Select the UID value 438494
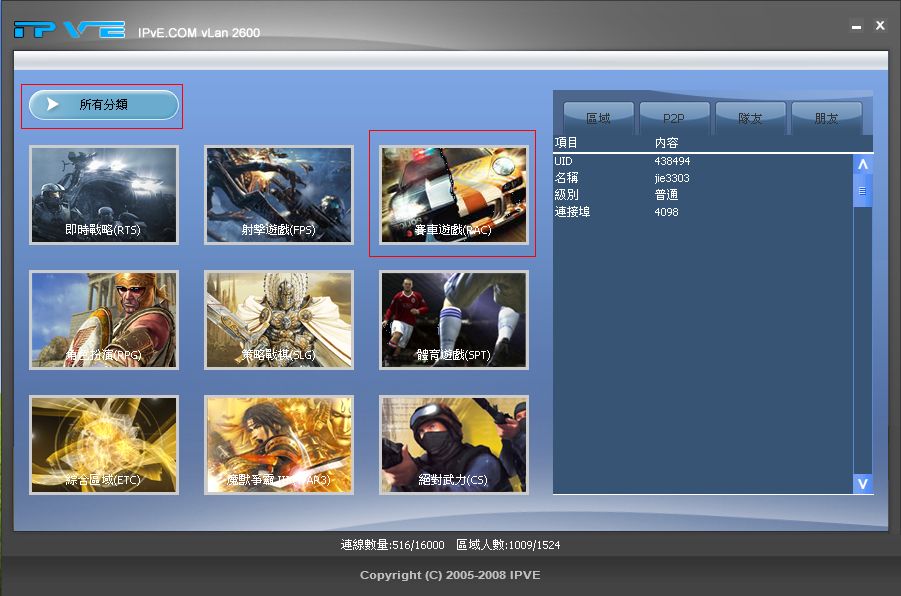The image size is (901, 596). click(672, 162)
